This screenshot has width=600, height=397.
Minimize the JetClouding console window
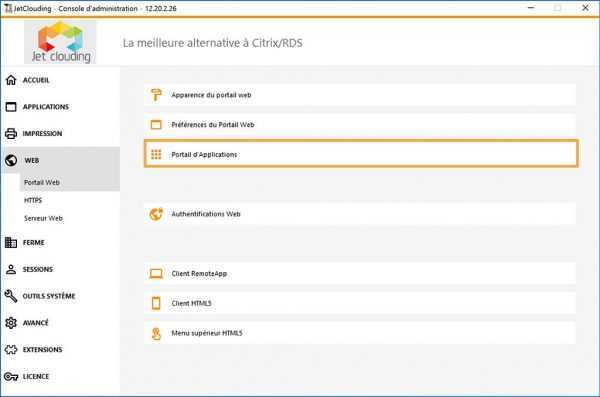[x=531, y=8]
